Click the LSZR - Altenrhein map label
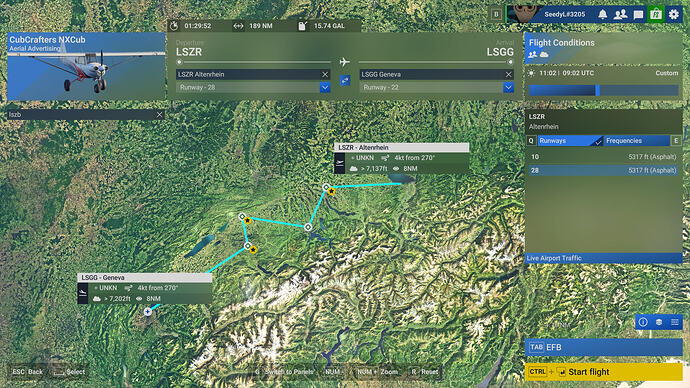The width and height of the screenshot is (690, 388). (401, 147)
